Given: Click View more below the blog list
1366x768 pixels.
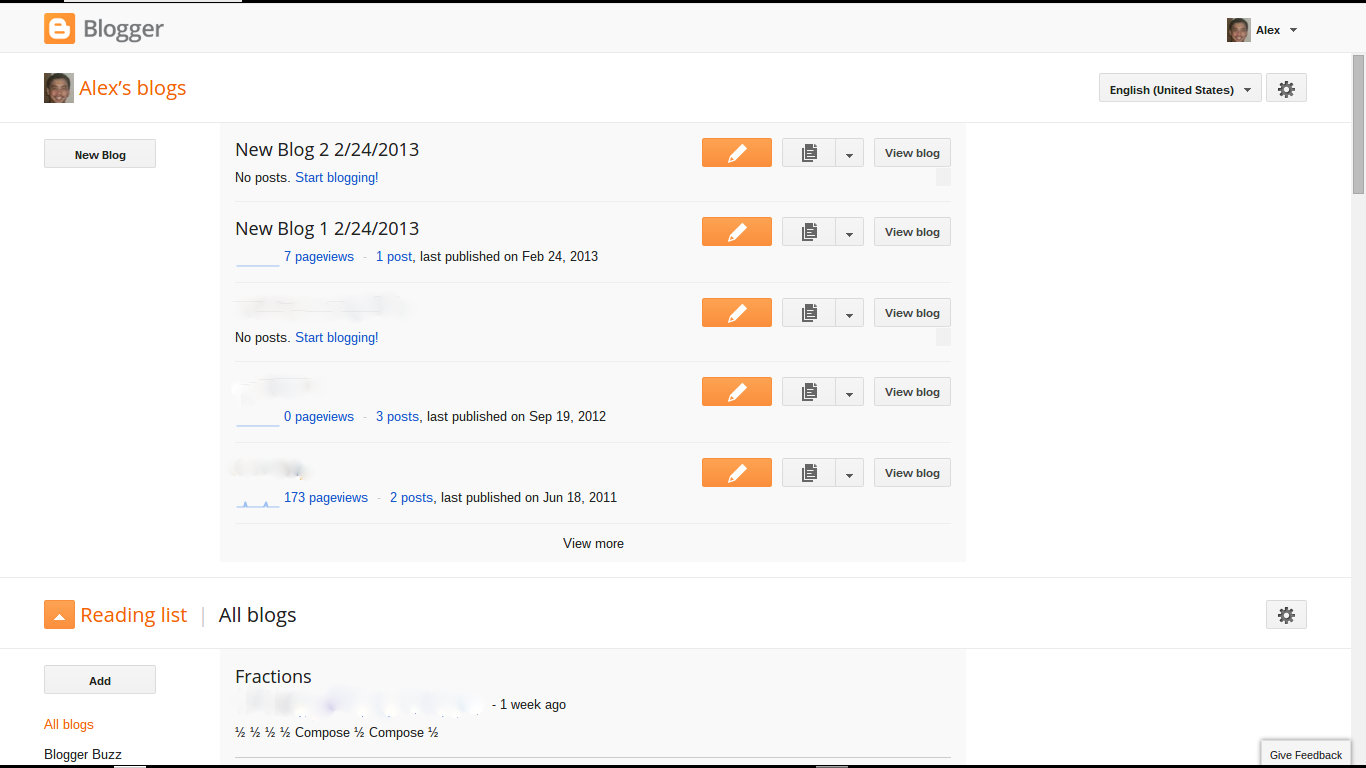Looking at the screenshot, I should [593, 543].
